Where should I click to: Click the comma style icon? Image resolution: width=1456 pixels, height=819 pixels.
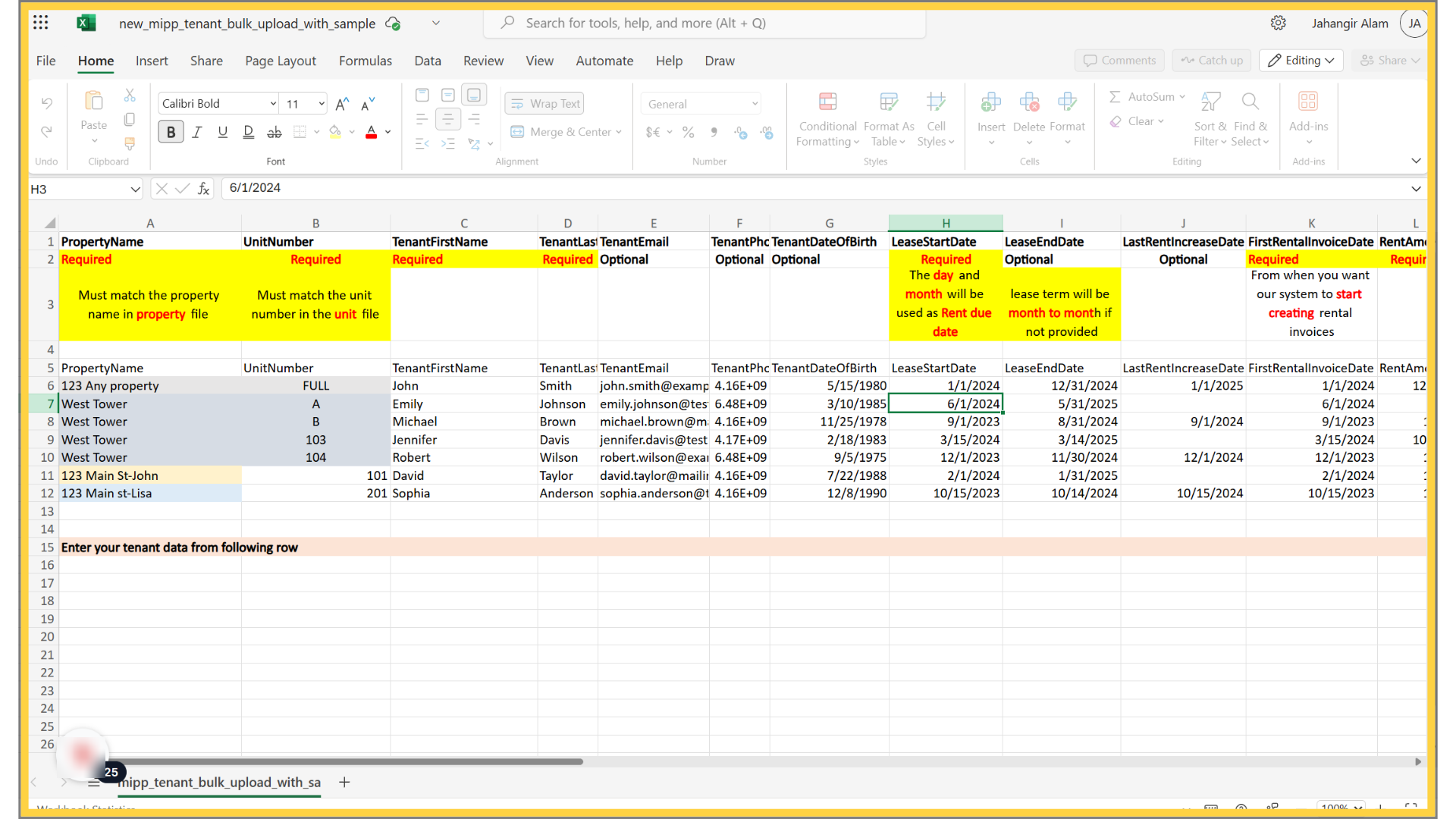pyautogui.click(x=714, y=132)
